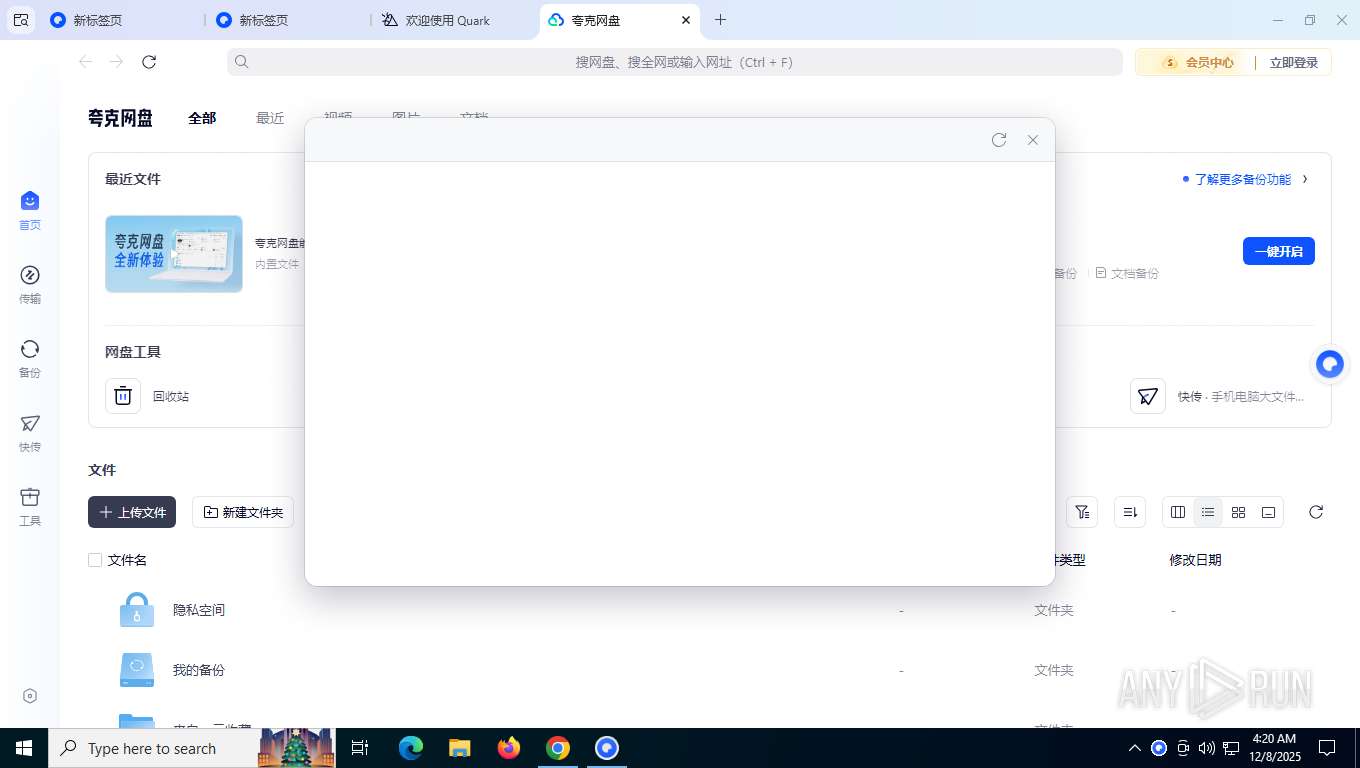Viewport: 1360px width, 768px height.
Task: Switch to grid view icon
Action: pyautogui.click(x=1238, y=512)
